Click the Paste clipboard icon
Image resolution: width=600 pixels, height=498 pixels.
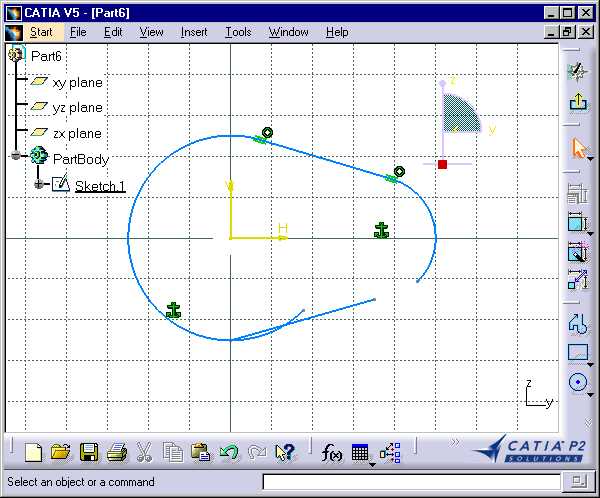pyautogui.click(x=200, y=452)
